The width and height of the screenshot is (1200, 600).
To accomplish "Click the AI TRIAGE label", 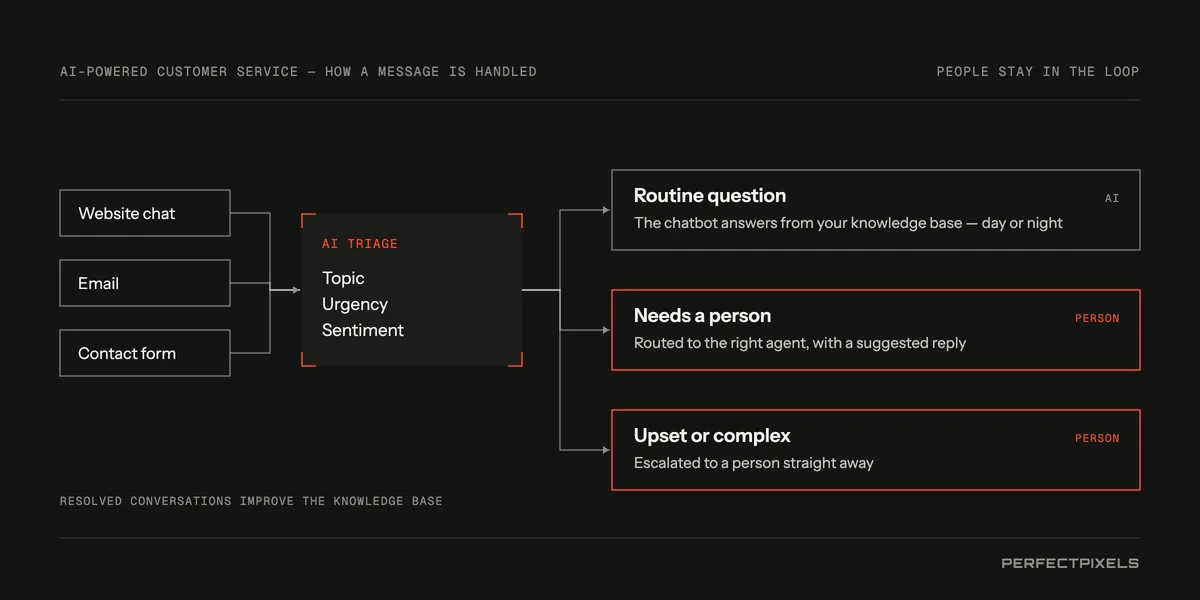I will coord(360,244).
